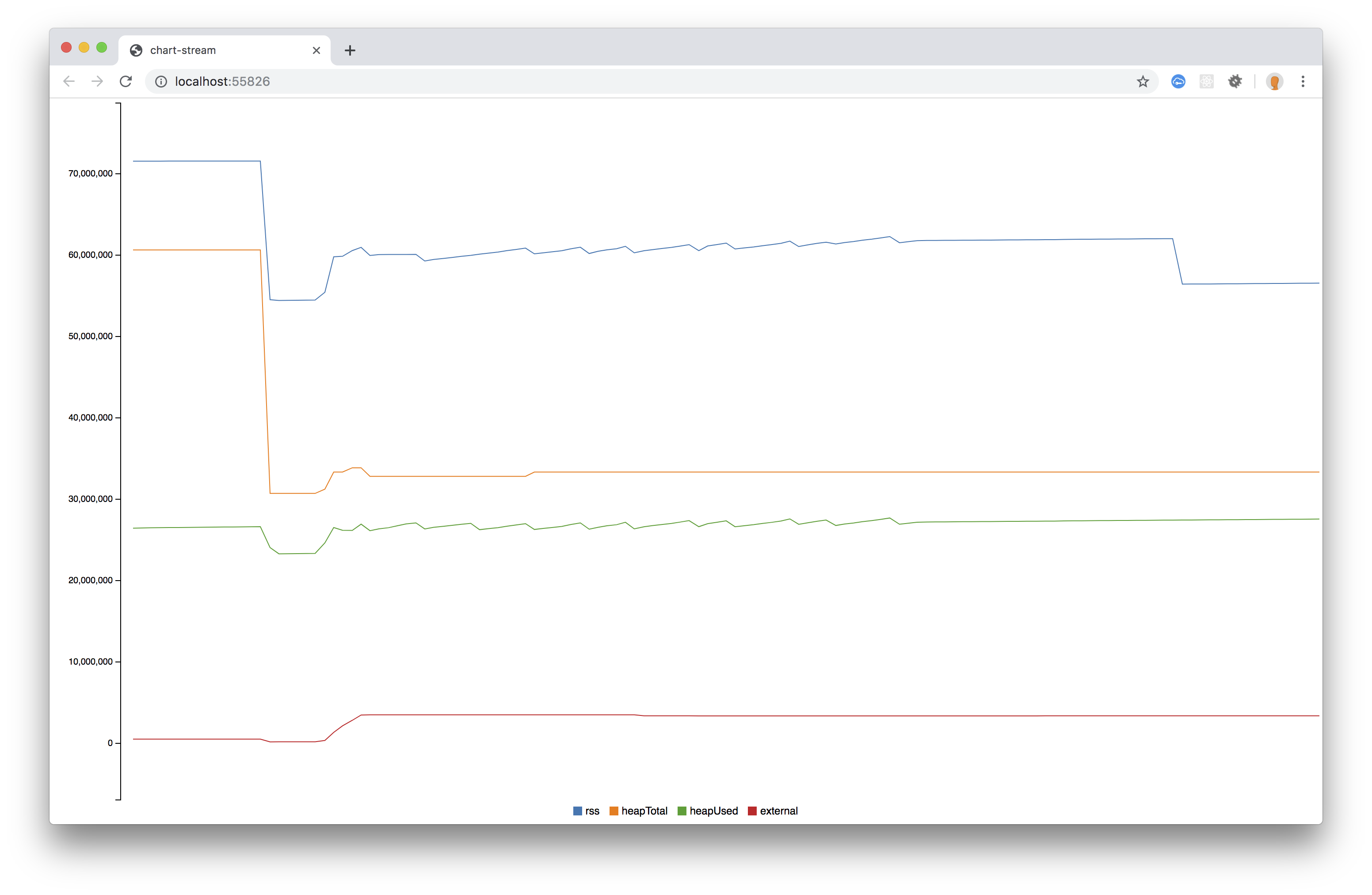This screenshot has height=895, width=1372.
Task: Click the heapUsed legend label
Action: click(714, 811)
